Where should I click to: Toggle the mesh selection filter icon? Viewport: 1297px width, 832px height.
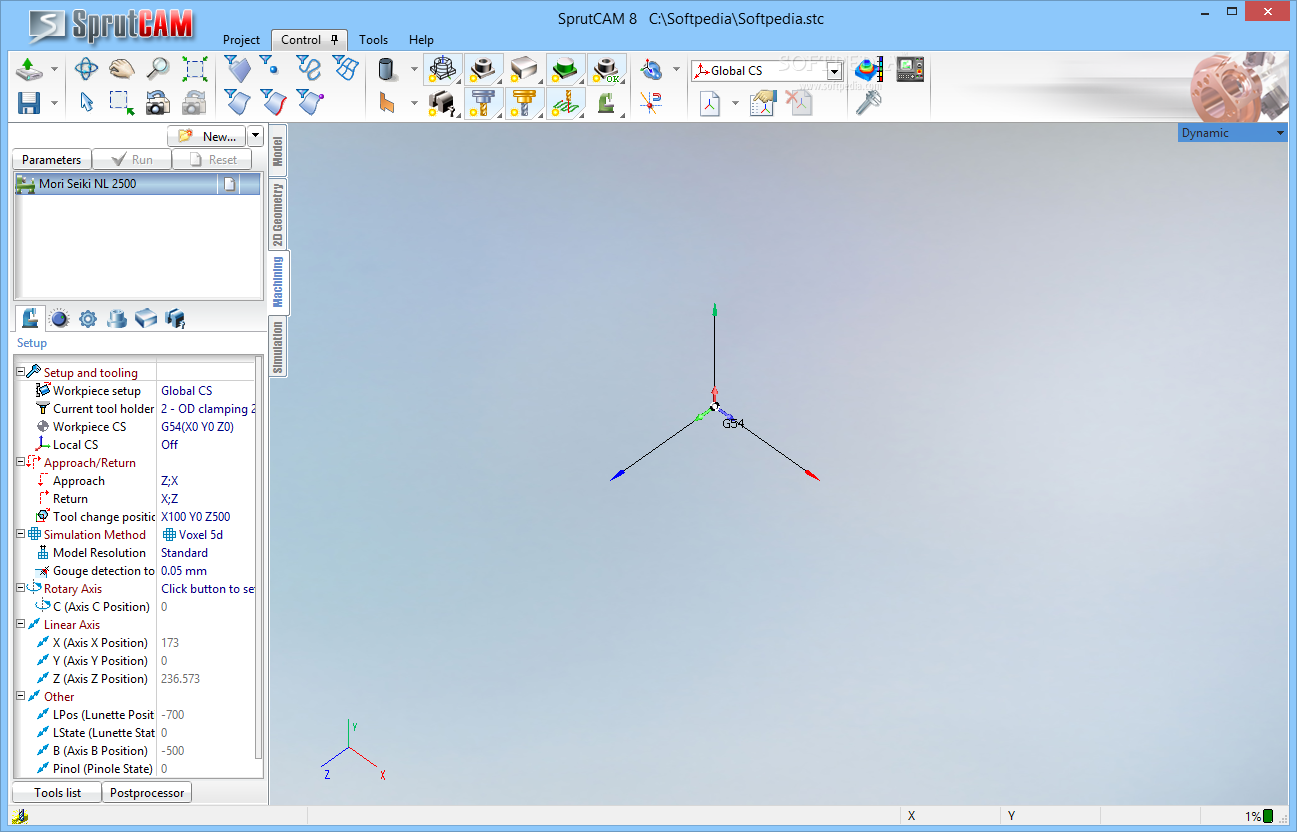[344, 69]
